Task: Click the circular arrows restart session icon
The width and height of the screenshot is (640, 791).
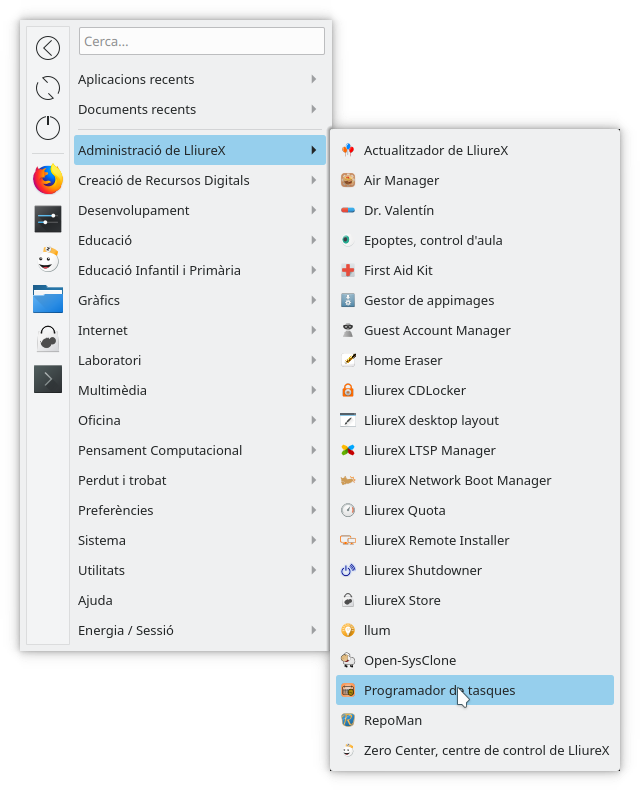Action: pyautogui.click(x=48, y=88)
